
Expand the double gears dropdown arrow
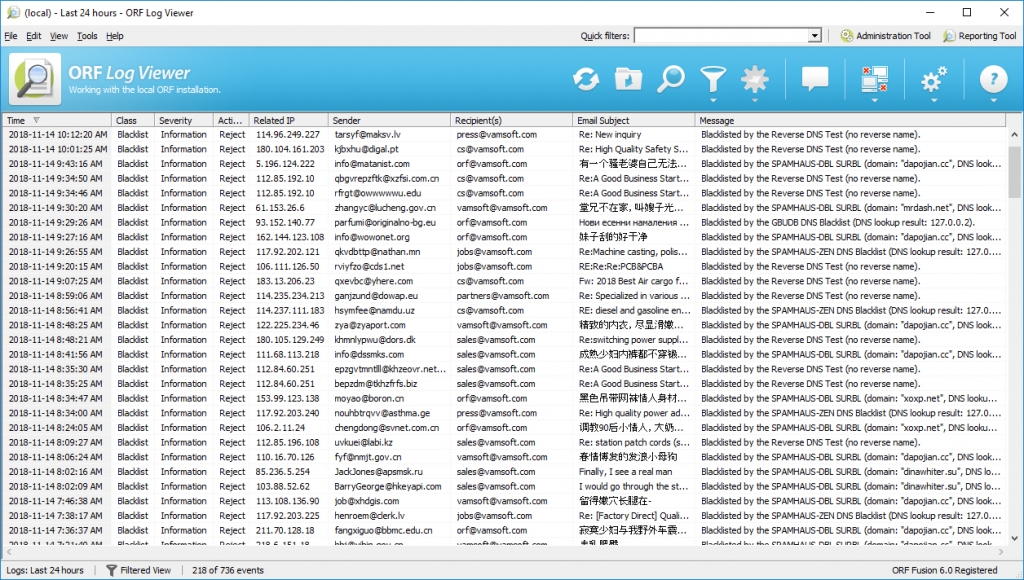[934, 101]
